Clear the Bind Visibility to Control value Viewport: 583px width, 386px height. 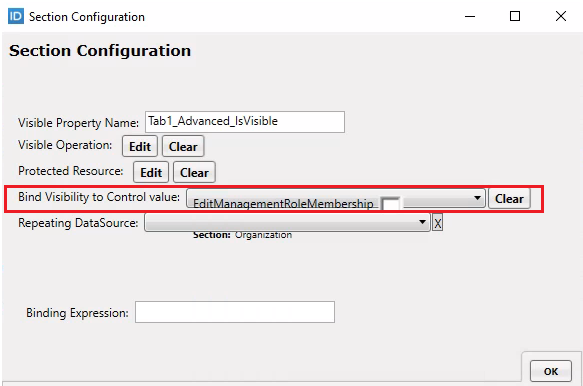509,199
